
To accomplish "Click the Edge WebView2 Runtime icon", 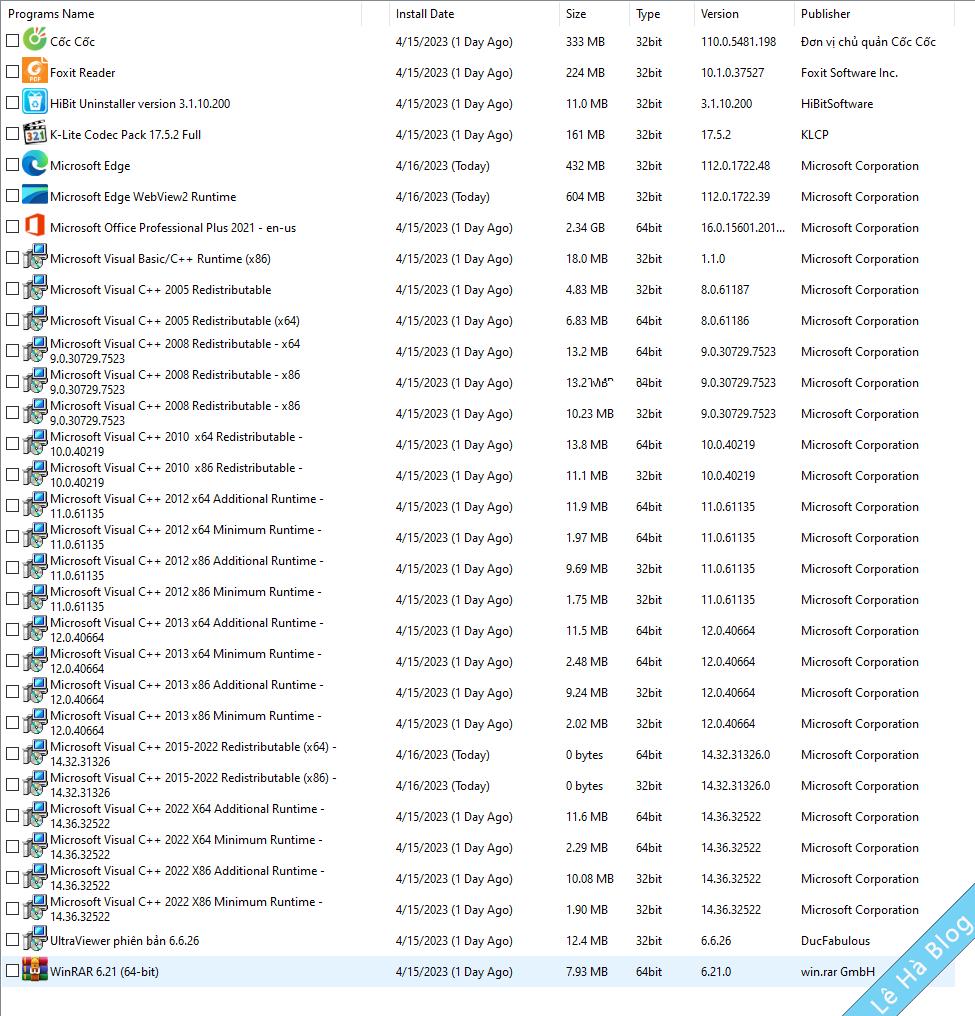I will click(33, 196).
